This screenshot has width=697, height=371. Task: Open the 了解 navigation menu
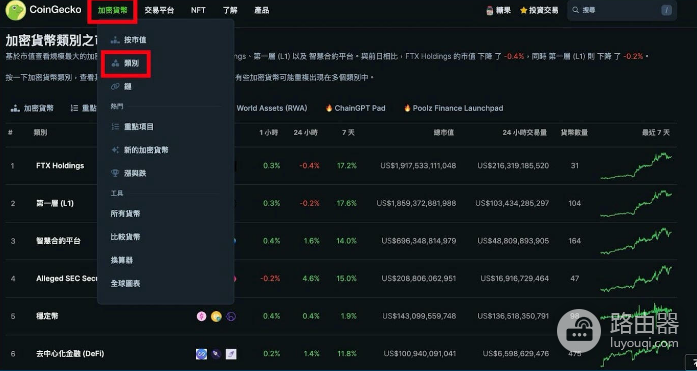tap(230, 10)
